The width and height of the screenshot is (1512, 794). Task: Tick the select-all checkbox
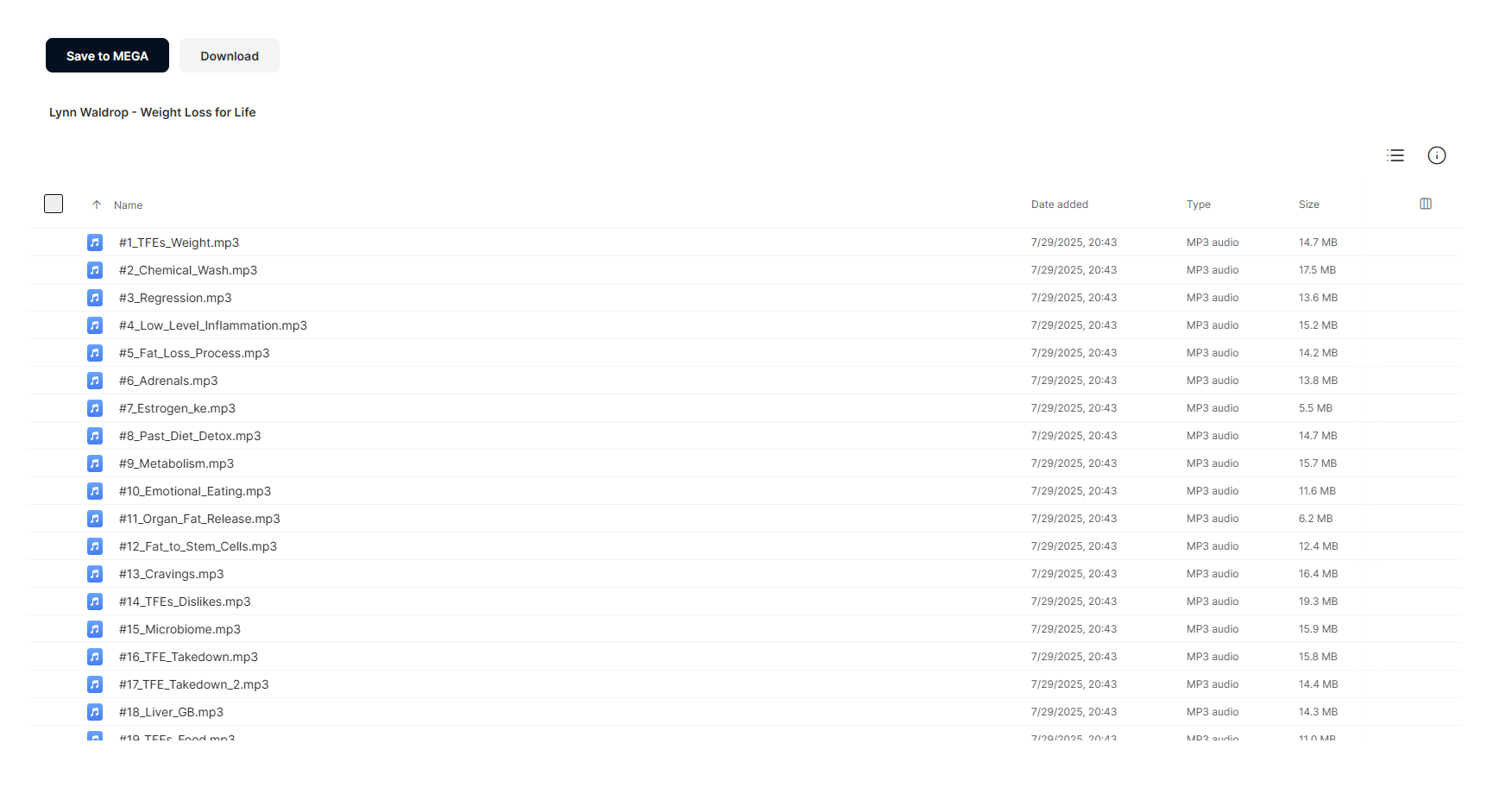[54, 204]
